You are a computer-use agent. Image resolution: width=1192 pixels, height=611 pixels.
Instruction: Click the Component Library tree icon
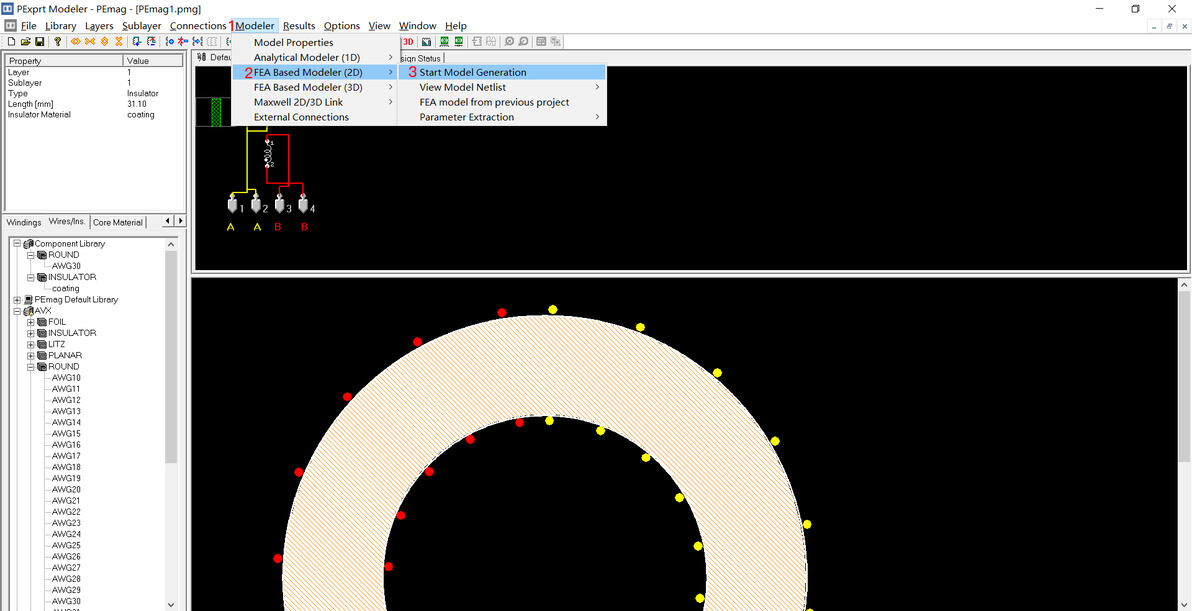pos(28,244)
